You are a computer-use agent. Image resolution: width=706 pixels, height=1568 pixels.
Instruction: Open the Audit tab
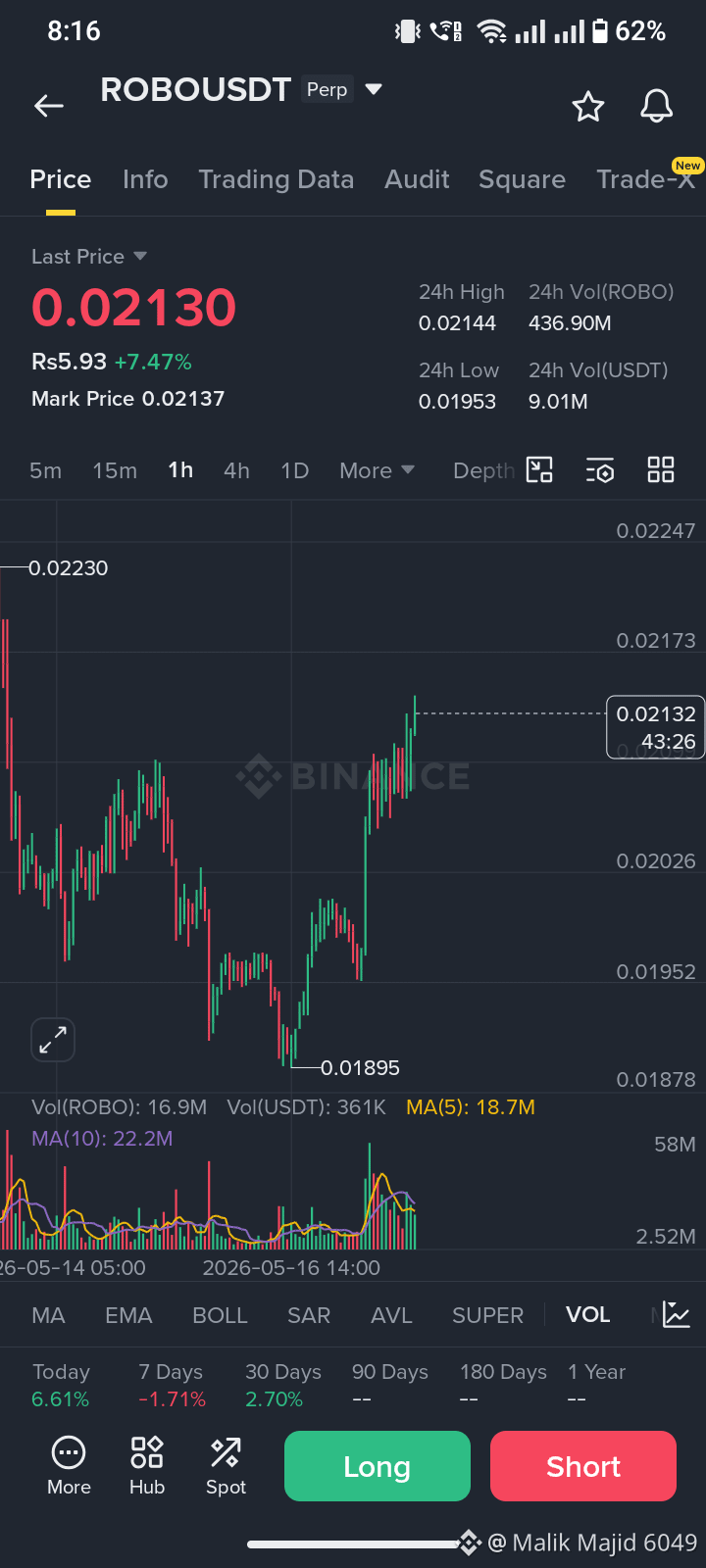[418, 179]
